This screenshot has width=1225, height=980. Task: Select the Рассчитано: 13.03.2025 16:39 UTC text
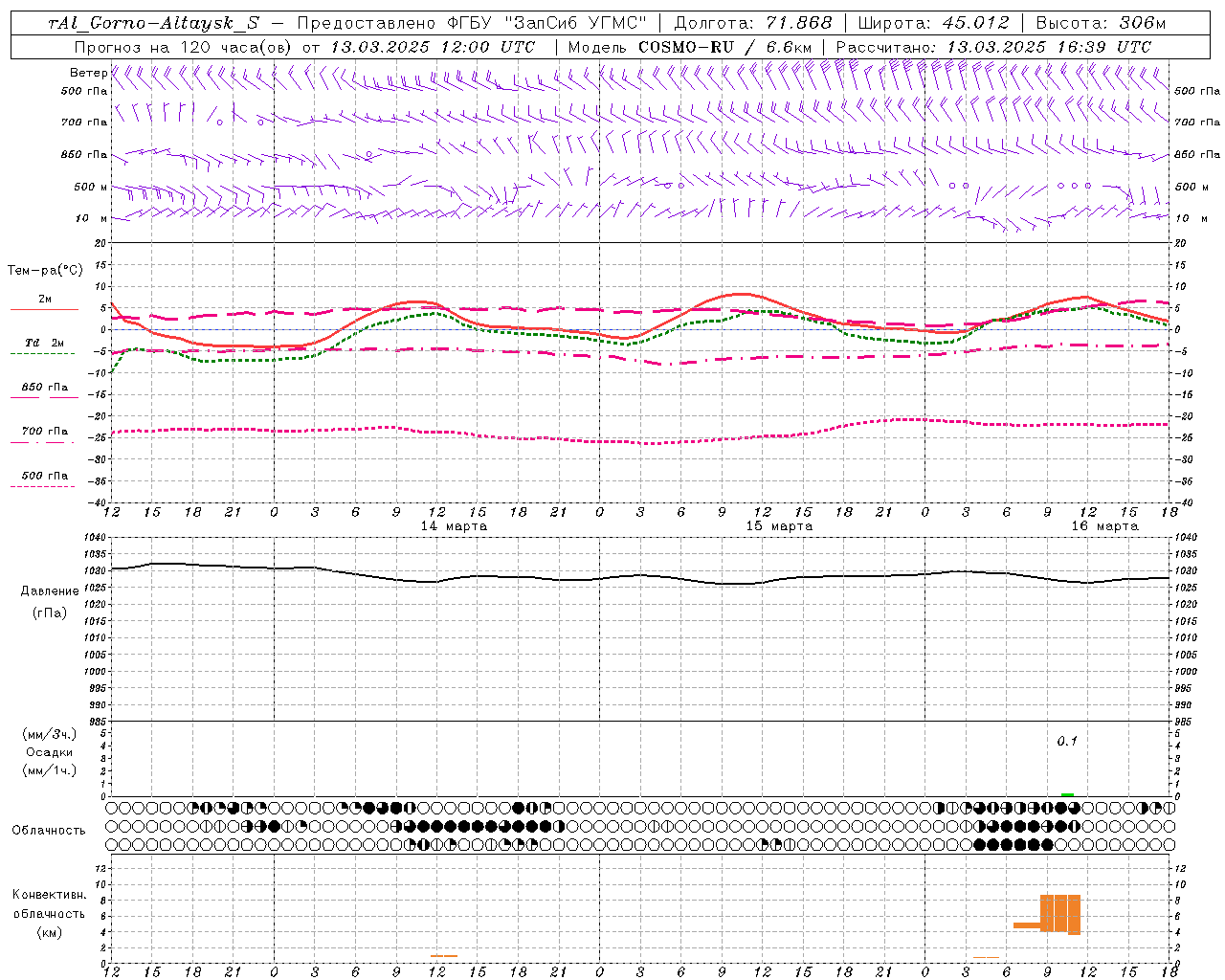click(x=993, y=47)
